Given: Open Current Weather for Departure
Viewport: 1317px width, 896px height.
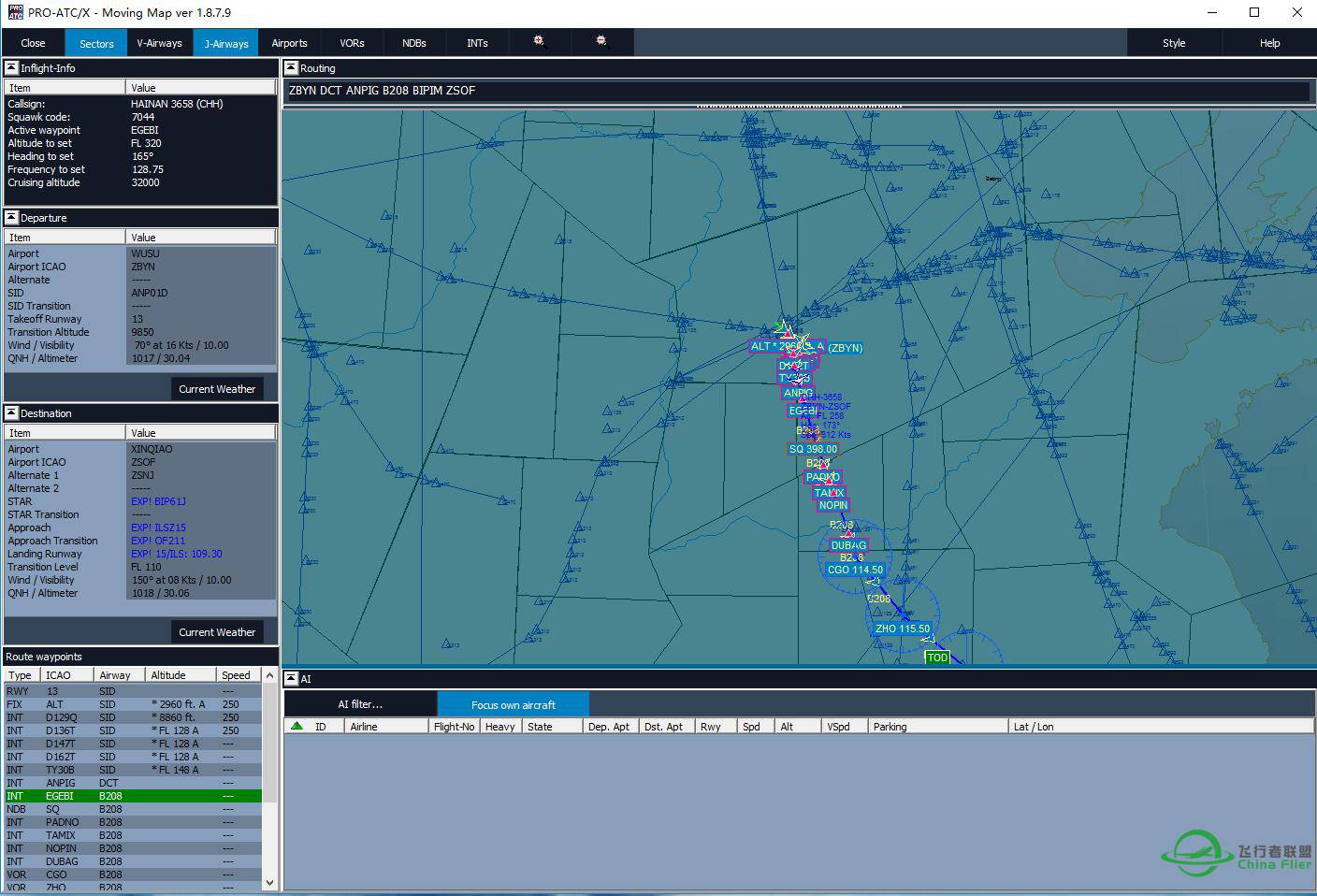Looking at the screenshot, I should point(217,388).
